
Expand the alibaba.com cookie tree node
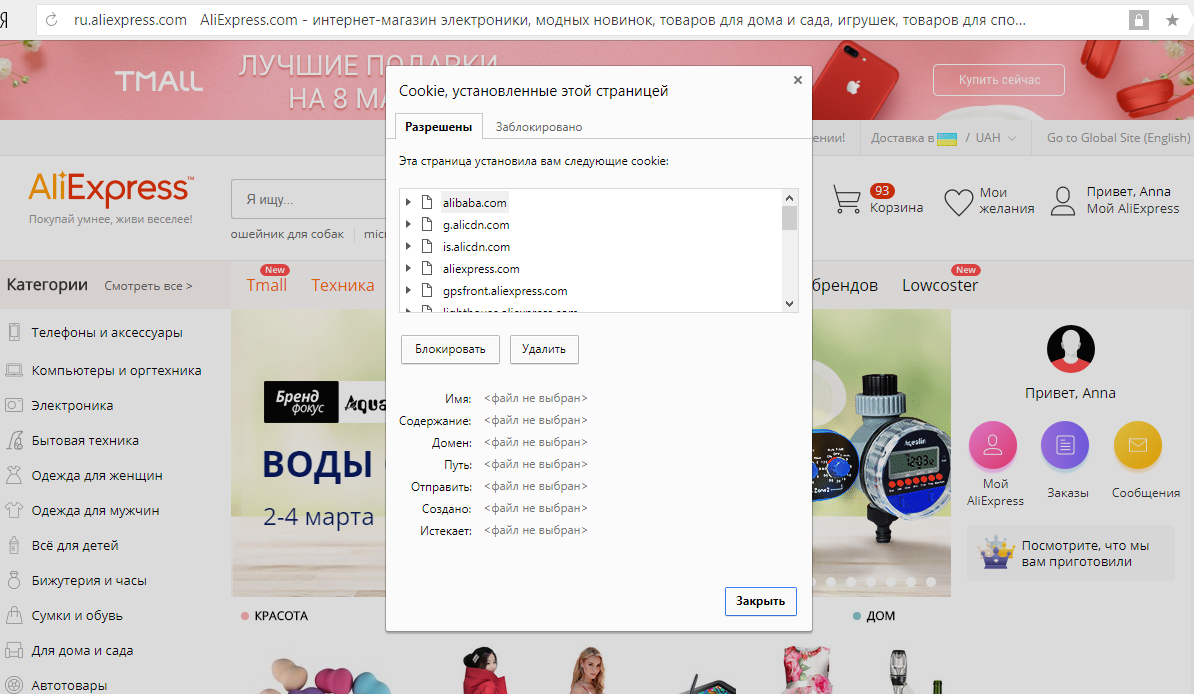pos(408,202)
